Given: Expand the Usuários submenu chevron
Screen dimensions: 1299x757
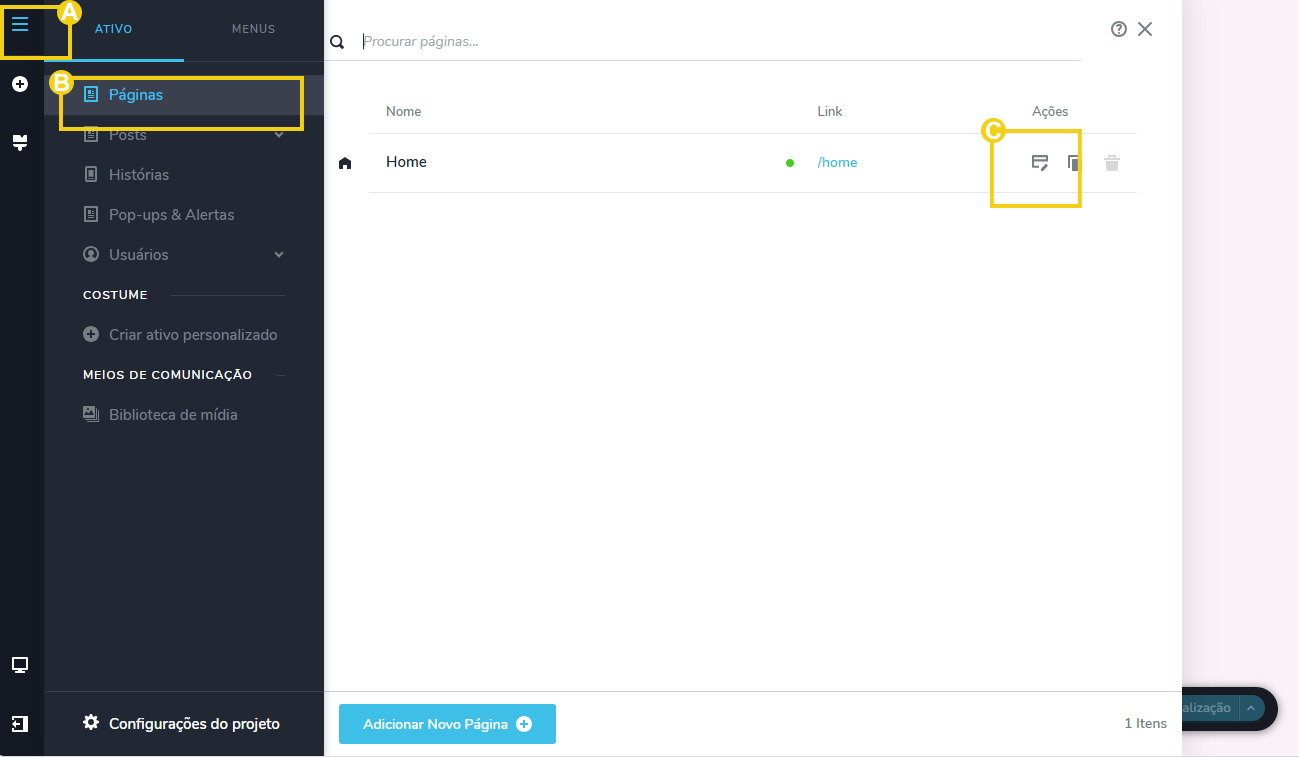Looking at the screenshot, I should point(279,255).
